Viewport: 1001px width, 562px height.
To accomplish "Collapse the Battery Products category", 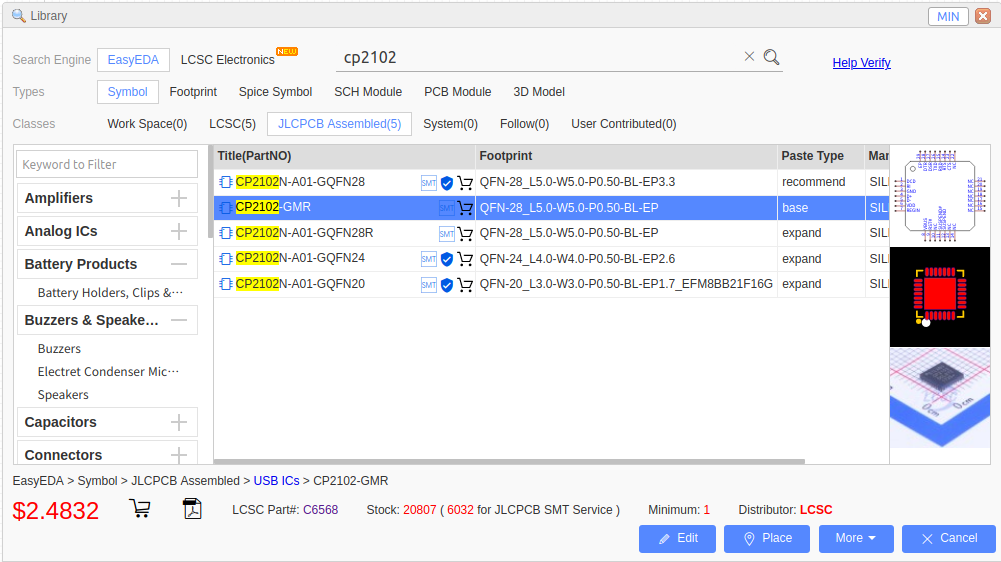I will 179,264.
